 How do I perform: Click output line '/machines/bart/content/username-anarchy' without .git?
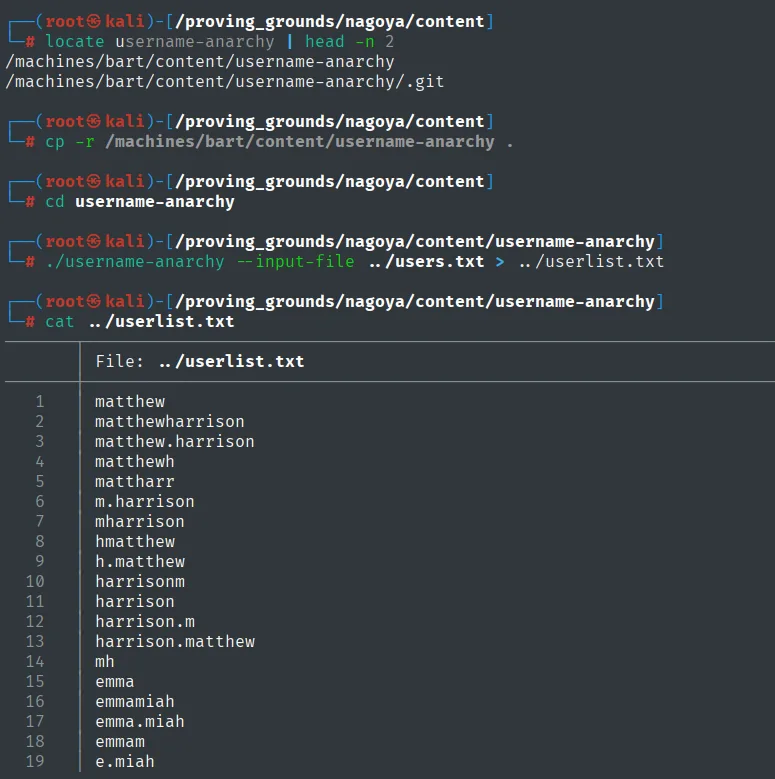click(200, 62)
